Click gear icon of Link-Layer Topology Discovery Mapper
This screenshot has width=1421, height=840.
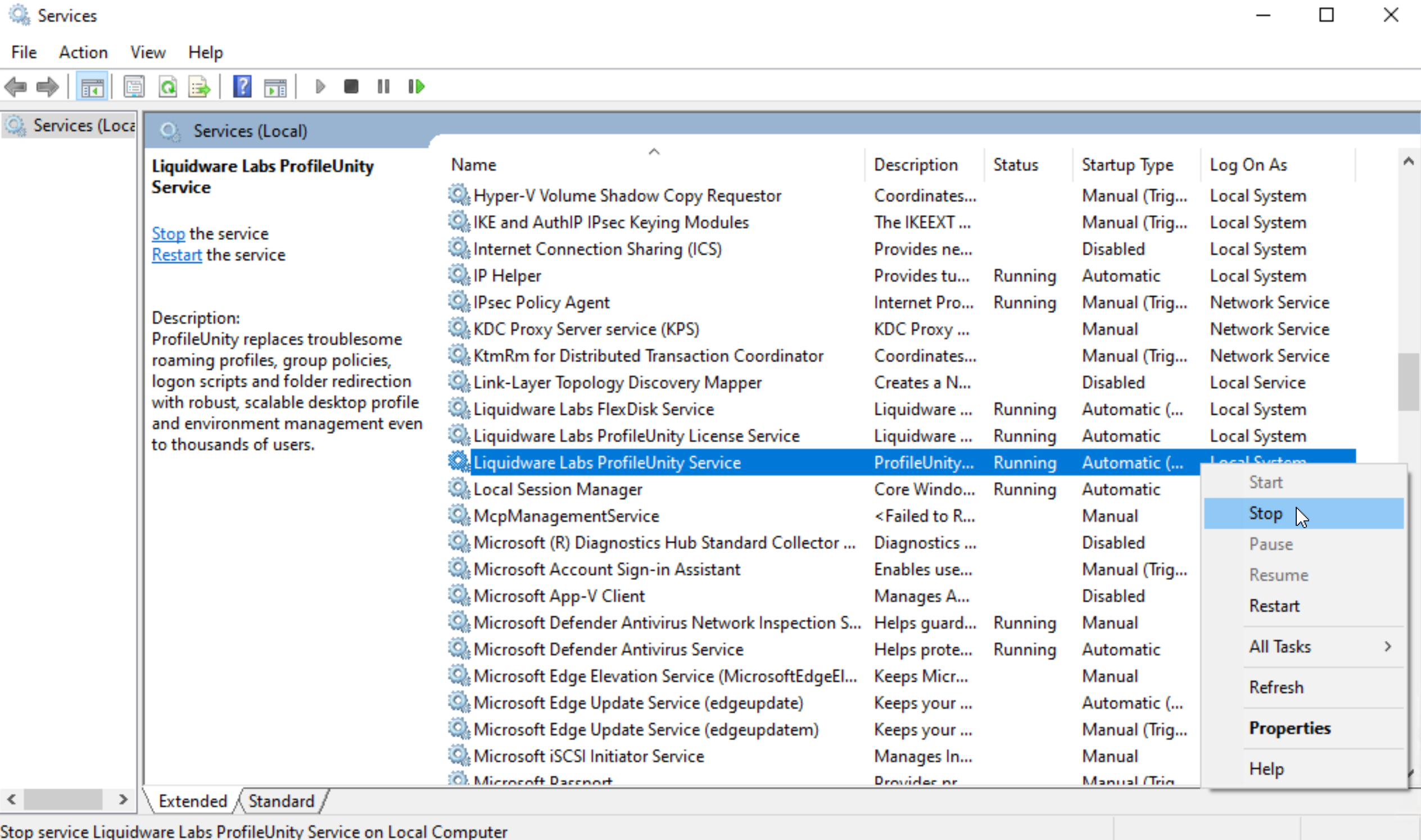click(459, 383)
